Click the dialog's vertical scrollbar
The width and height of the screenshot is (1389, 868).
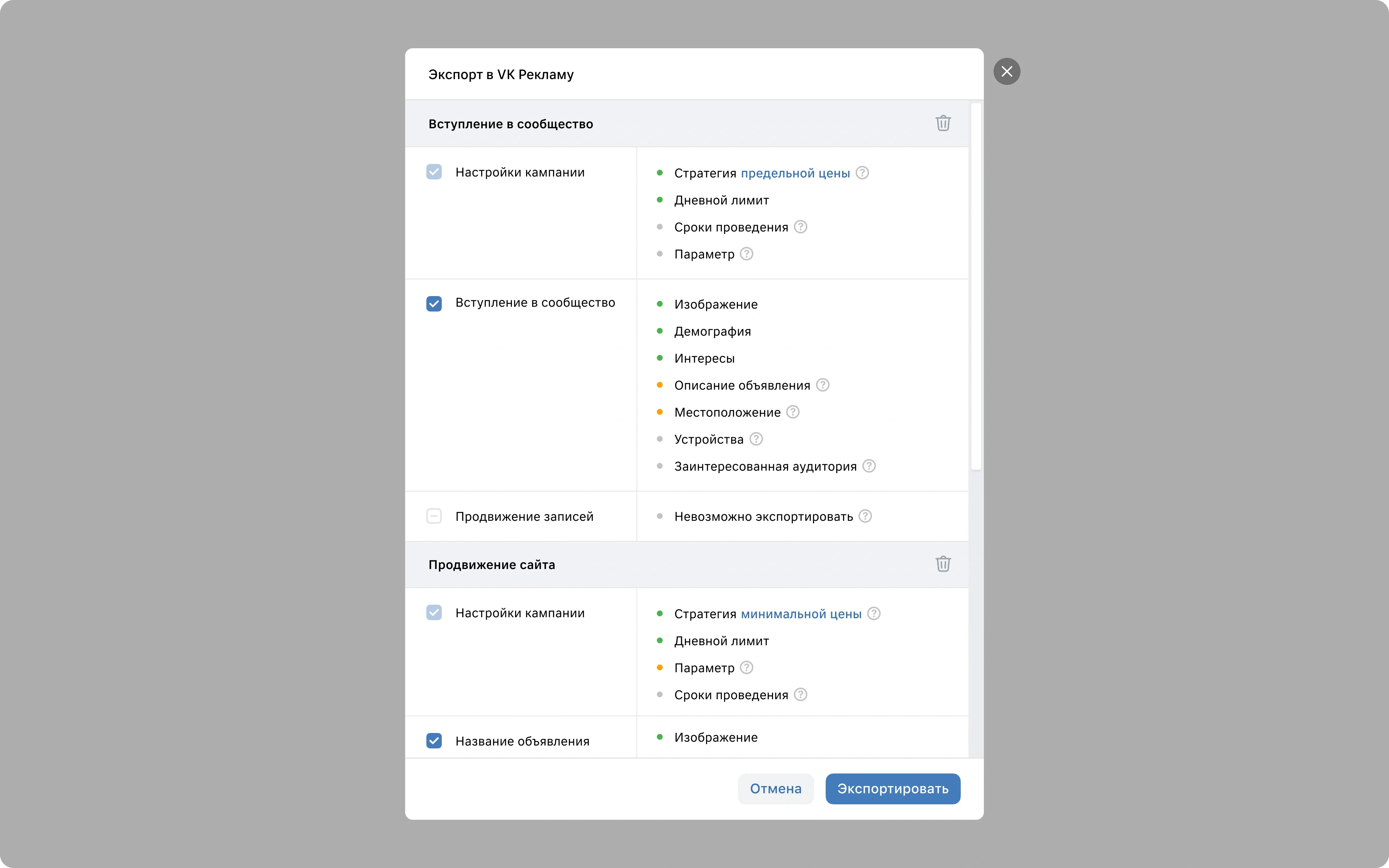point(976,286)
